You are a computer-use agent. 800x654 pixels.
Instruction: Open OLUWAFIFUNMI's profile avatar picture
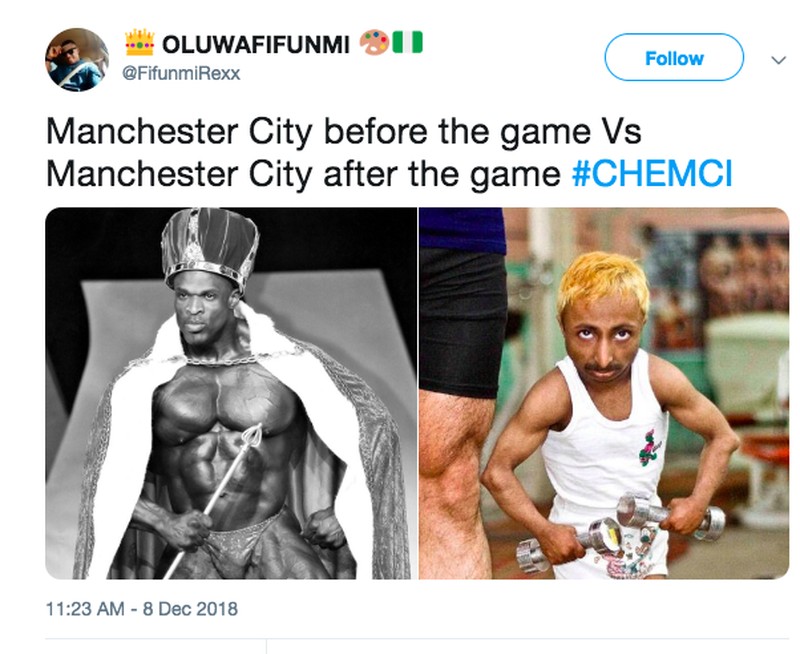click(77, 60)
